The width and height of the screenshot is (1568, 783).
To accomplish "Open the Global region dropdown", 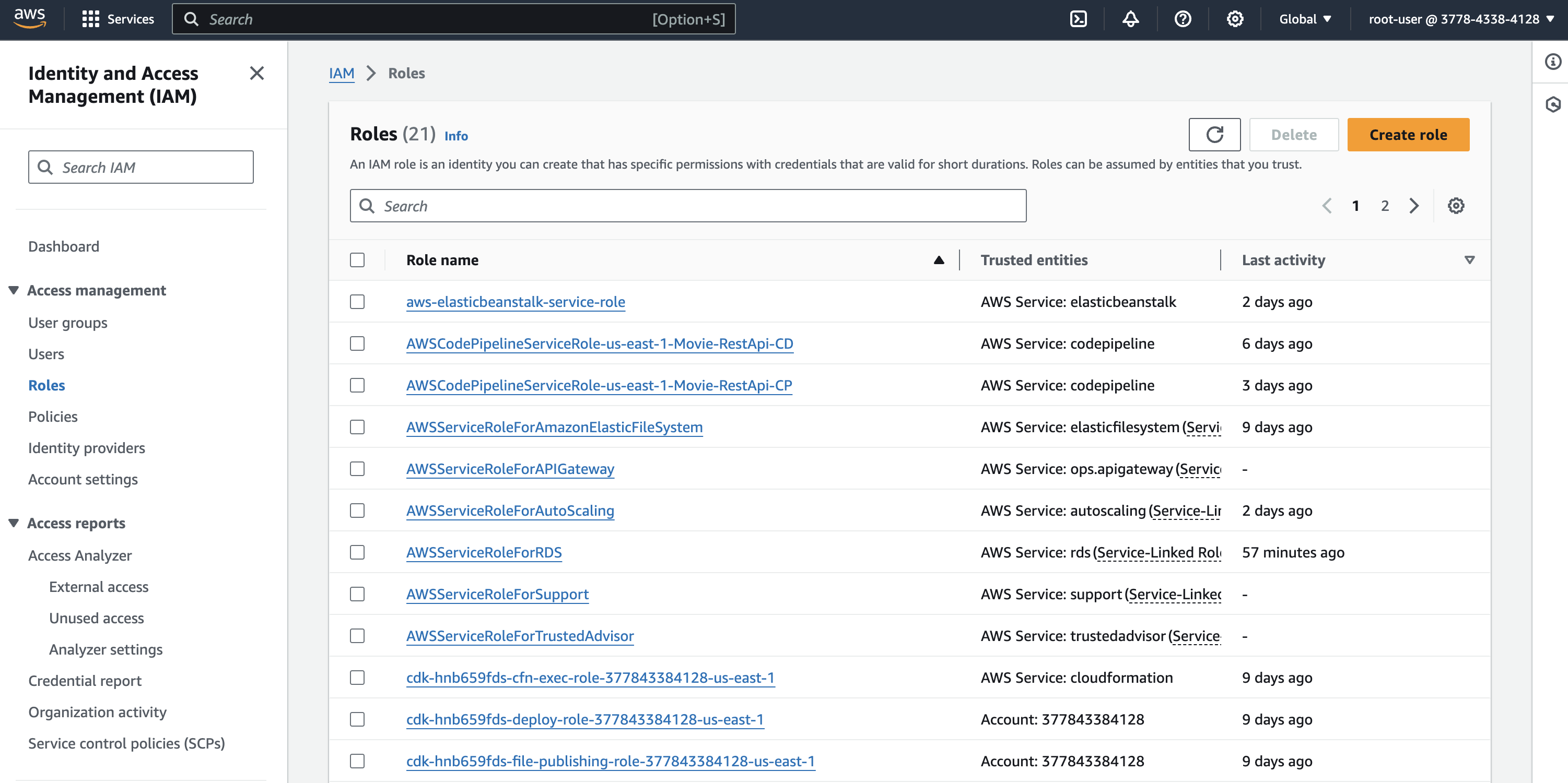I will tap(1304, 19).
